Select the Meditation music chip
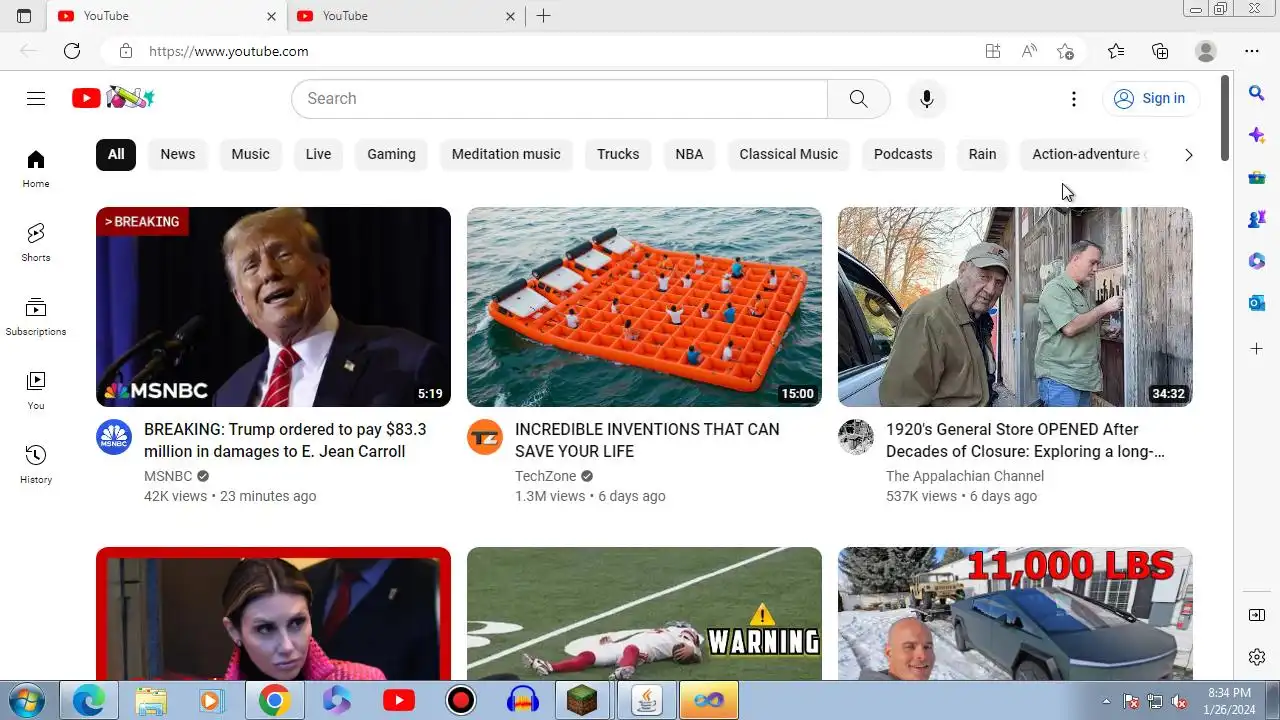This screenshot has height=720, width=1280. tap(506, 154)
